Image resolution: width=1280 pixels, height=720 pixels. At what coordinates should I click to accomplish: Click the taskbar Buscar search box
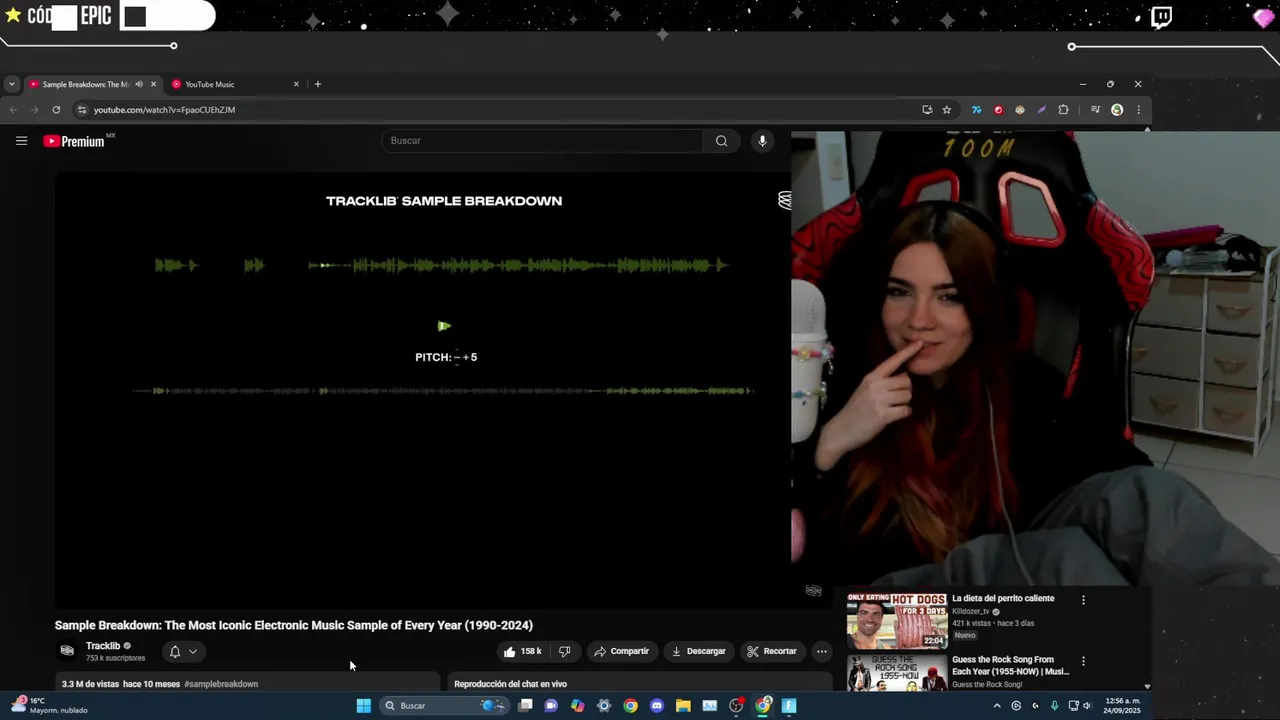[x=442, y=706]
